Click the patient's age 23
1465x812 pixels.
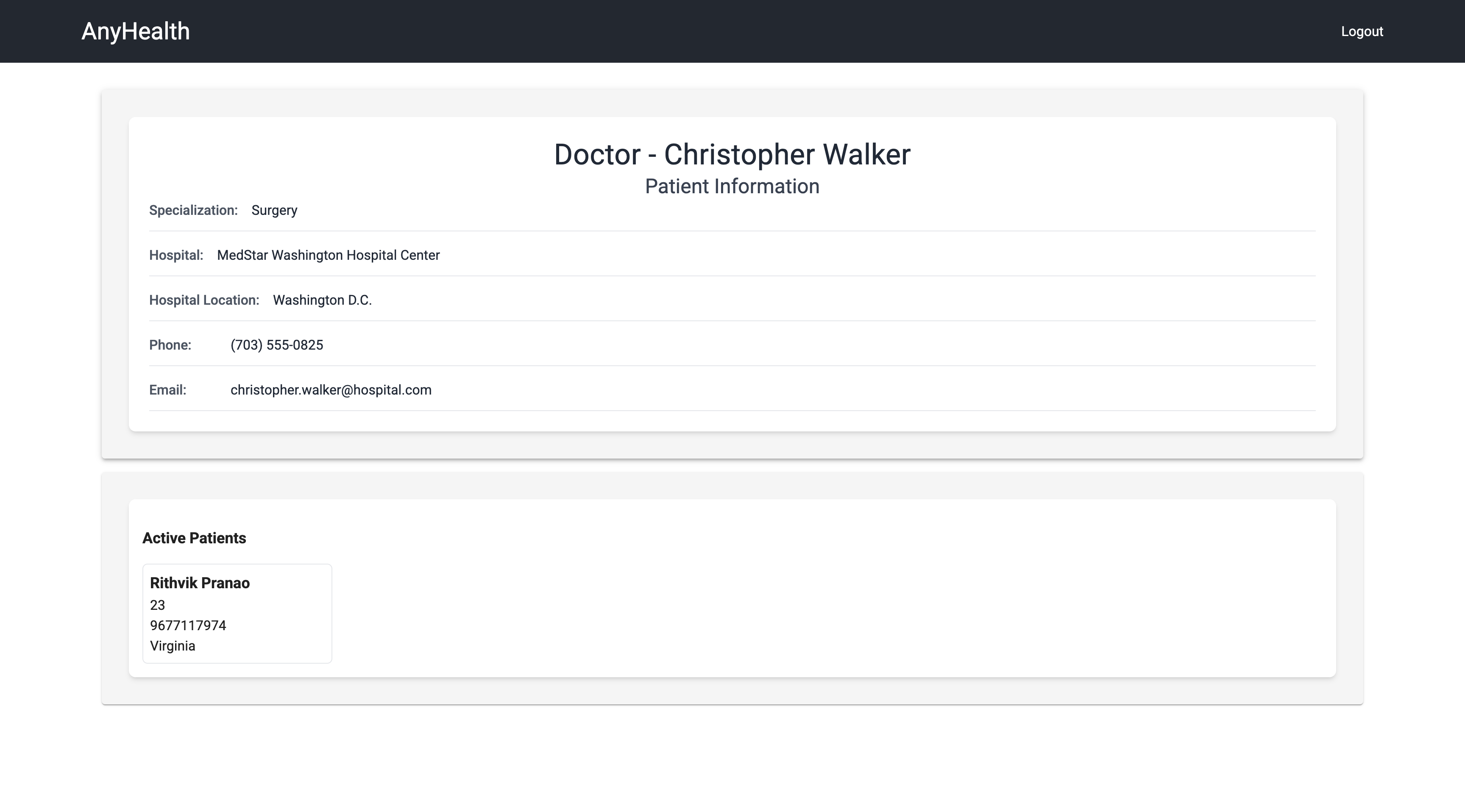coord(158,605)
